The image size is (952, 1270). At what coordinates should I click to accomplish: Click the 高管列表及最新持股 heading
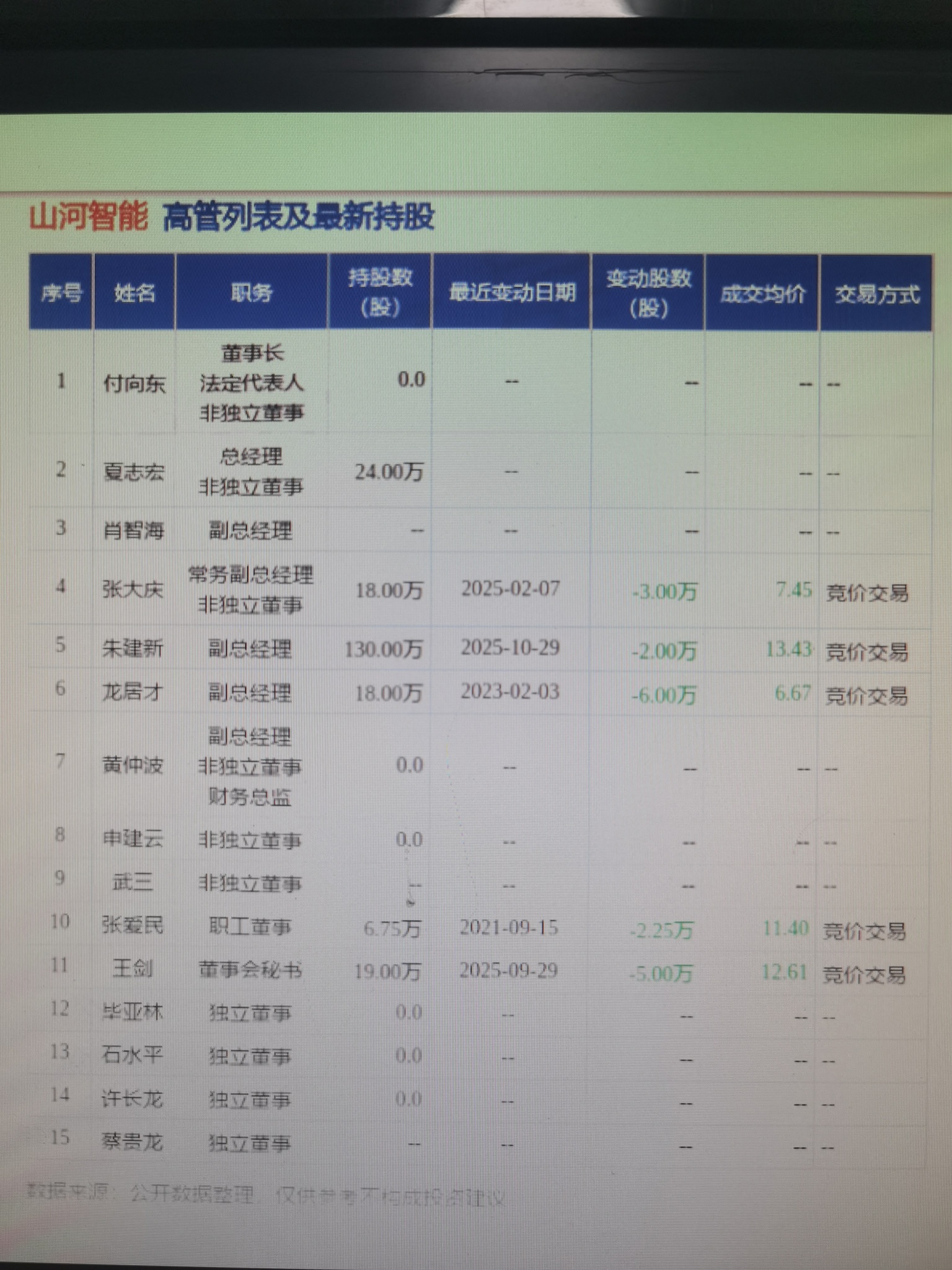298,218
